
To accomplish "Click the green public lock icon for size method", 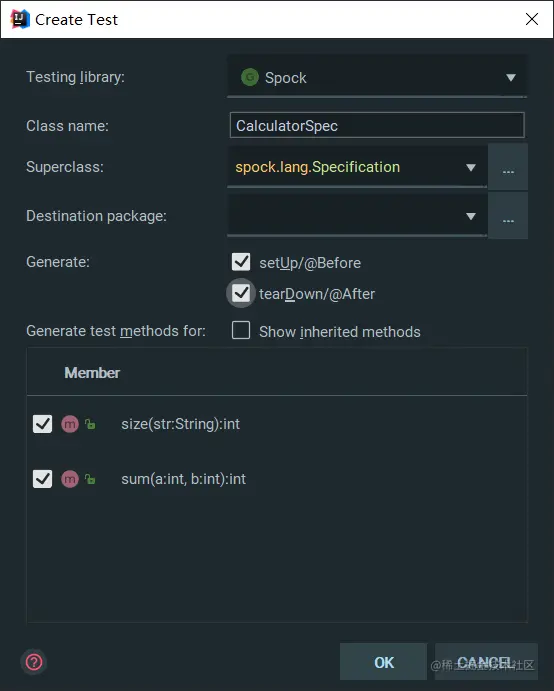I will point(90,424).
